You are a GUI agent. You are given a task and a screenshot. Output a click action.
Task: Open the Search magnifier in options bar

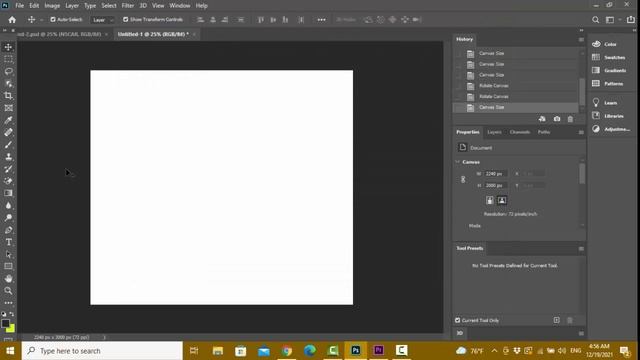(x=596, y=20)
